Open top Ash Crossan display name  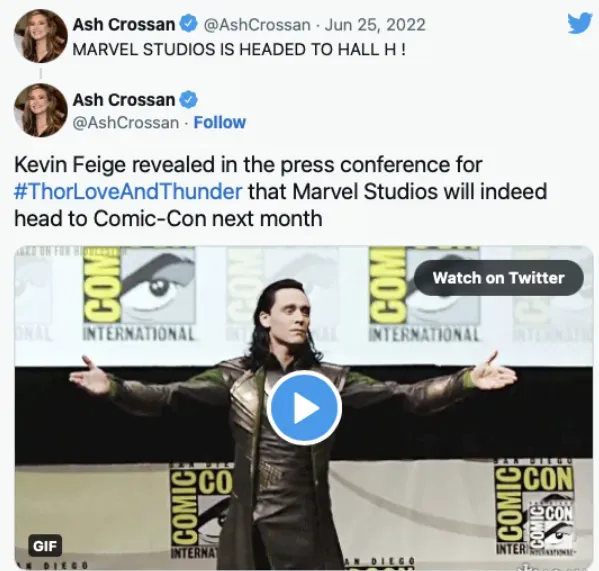point(124,24)
